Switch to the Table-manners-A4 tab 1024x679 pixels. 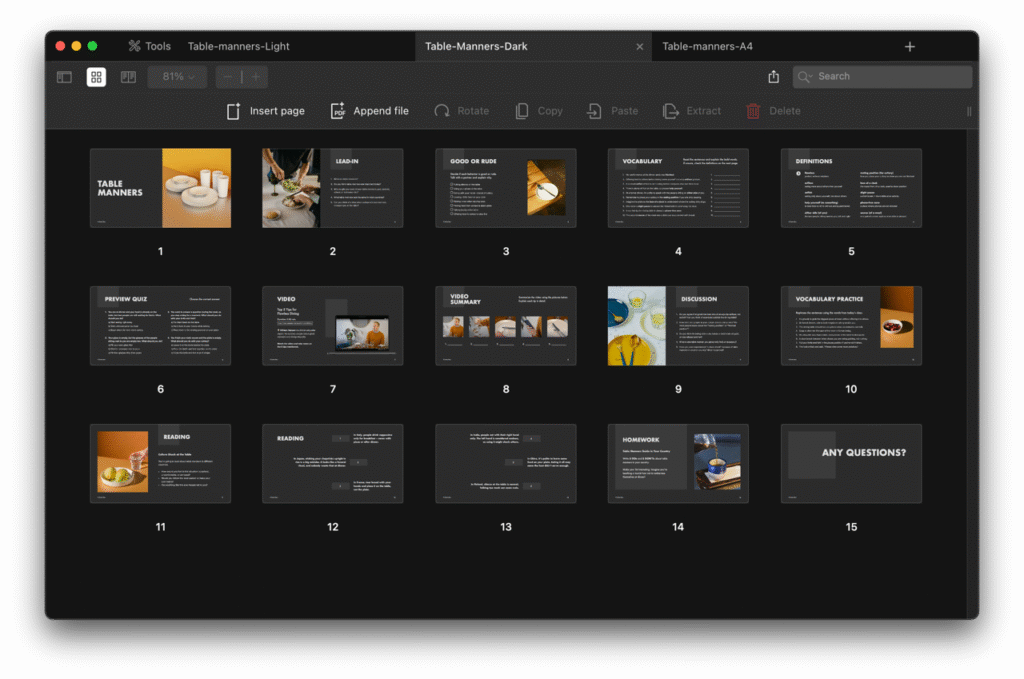coord(707,46)
